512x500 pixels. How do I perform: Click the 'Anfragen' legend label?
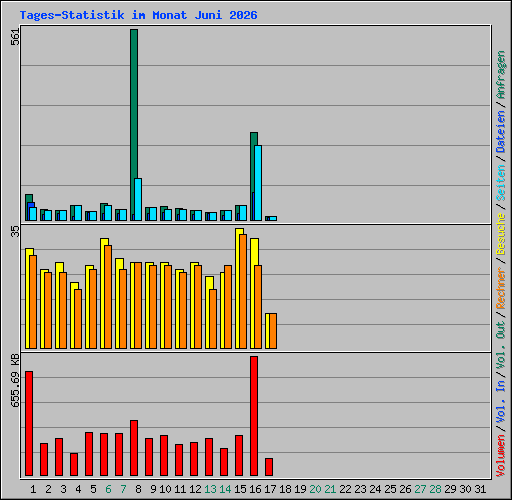click(501, 75)
